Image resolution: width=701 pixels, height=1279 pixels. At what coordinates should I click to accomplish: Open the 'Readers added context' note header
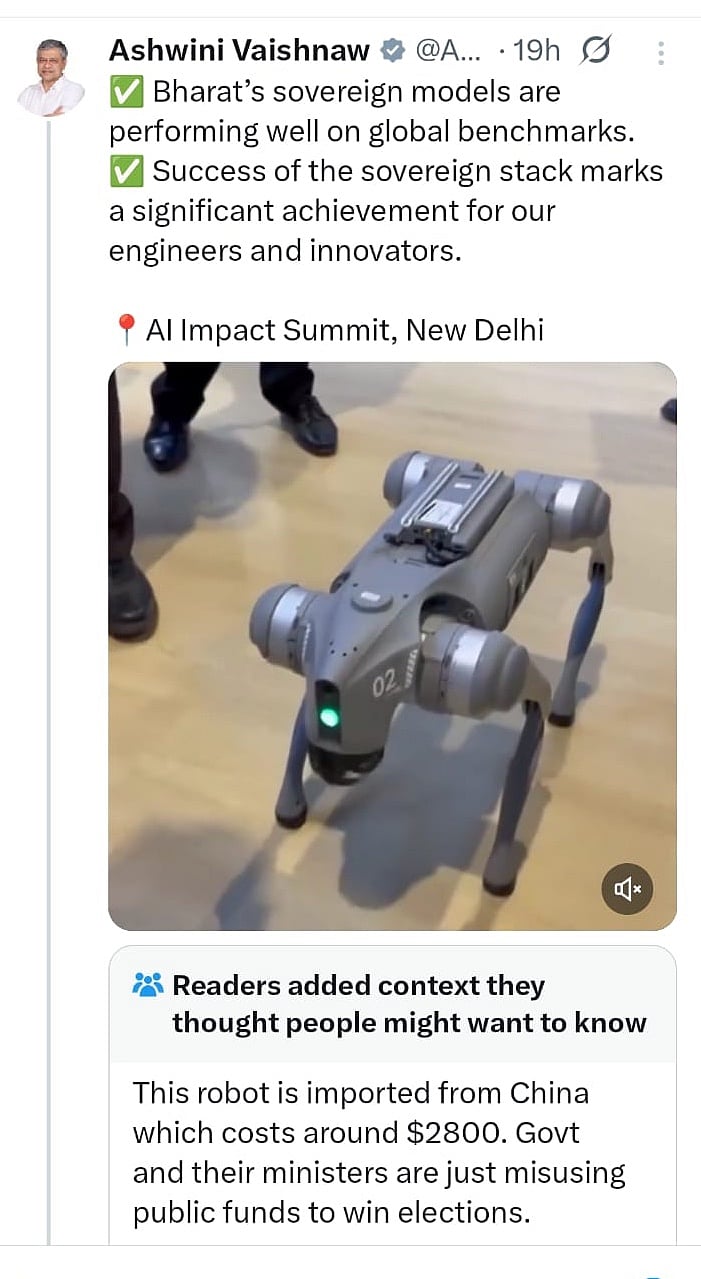click(392, 1004)
